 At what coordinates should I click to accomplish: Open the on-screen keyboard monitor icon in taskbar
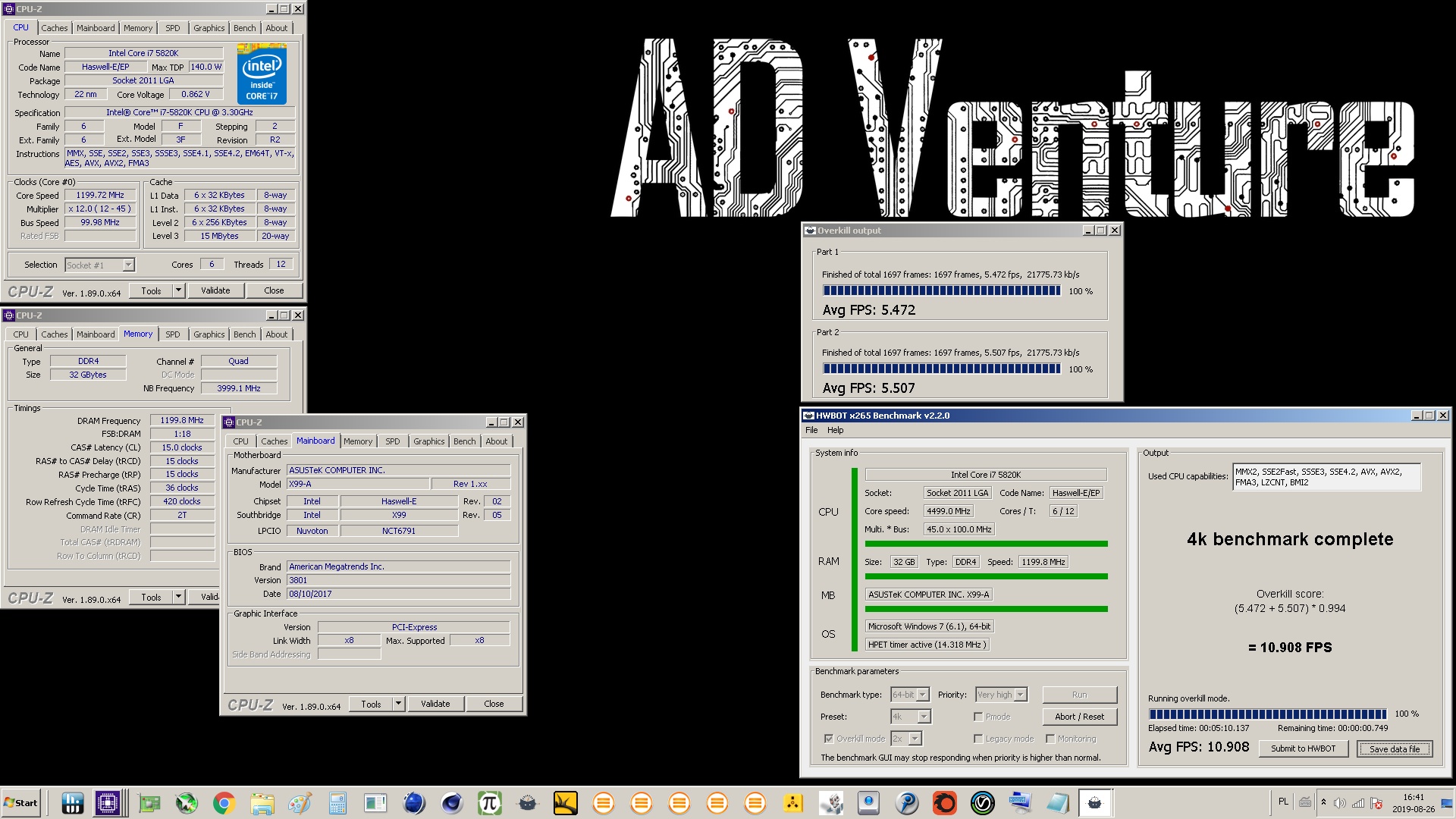coord(1020,802)
